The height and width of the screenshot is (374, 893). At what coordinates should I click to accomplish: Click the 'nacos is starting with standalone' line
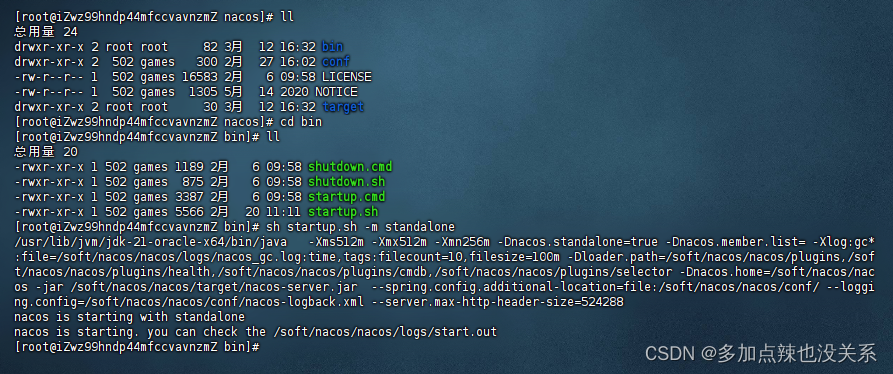(129, 317)
